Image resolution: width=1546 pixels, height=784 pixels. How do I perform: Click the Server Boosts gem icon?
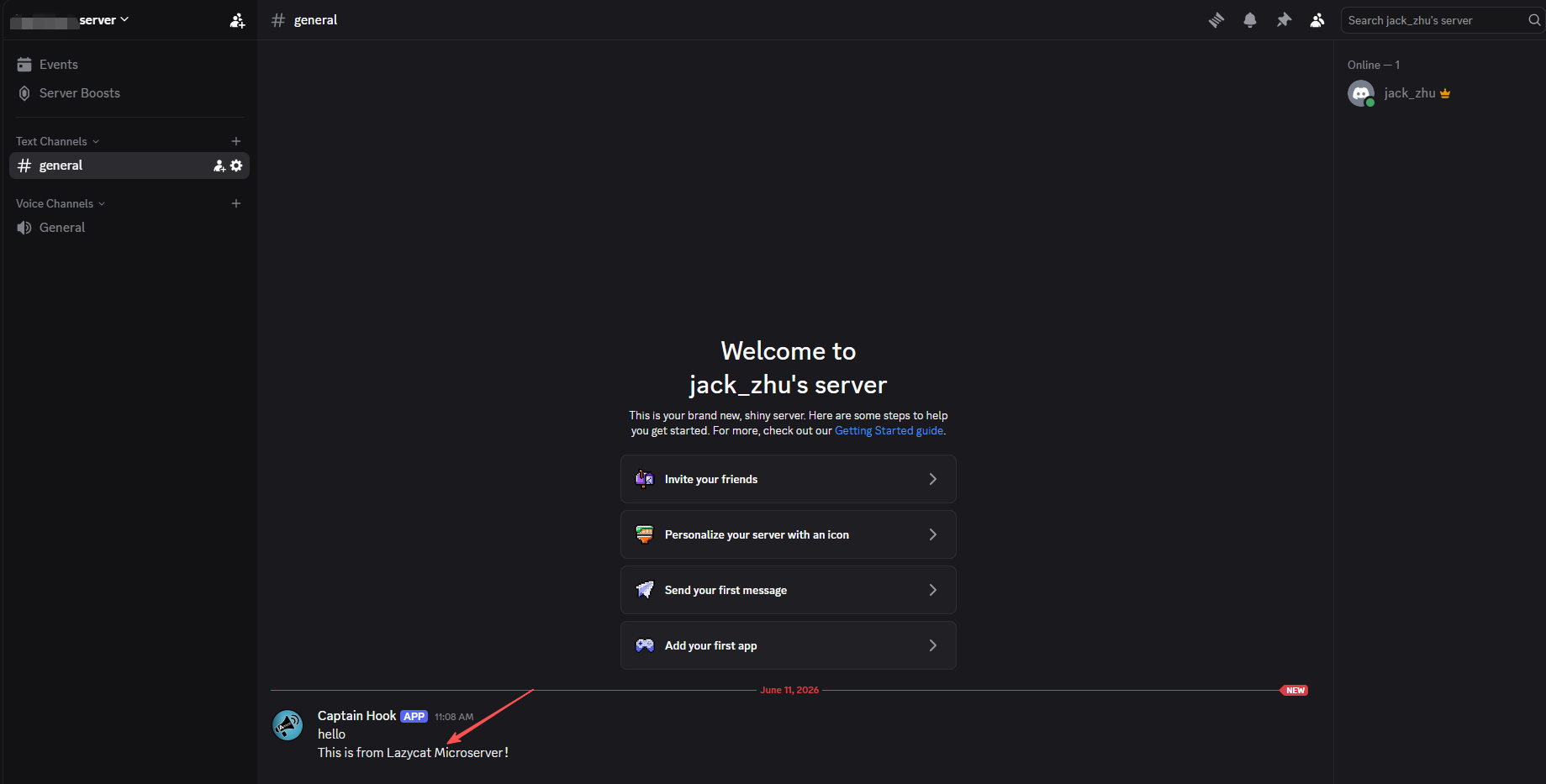(x=24, y=93)
